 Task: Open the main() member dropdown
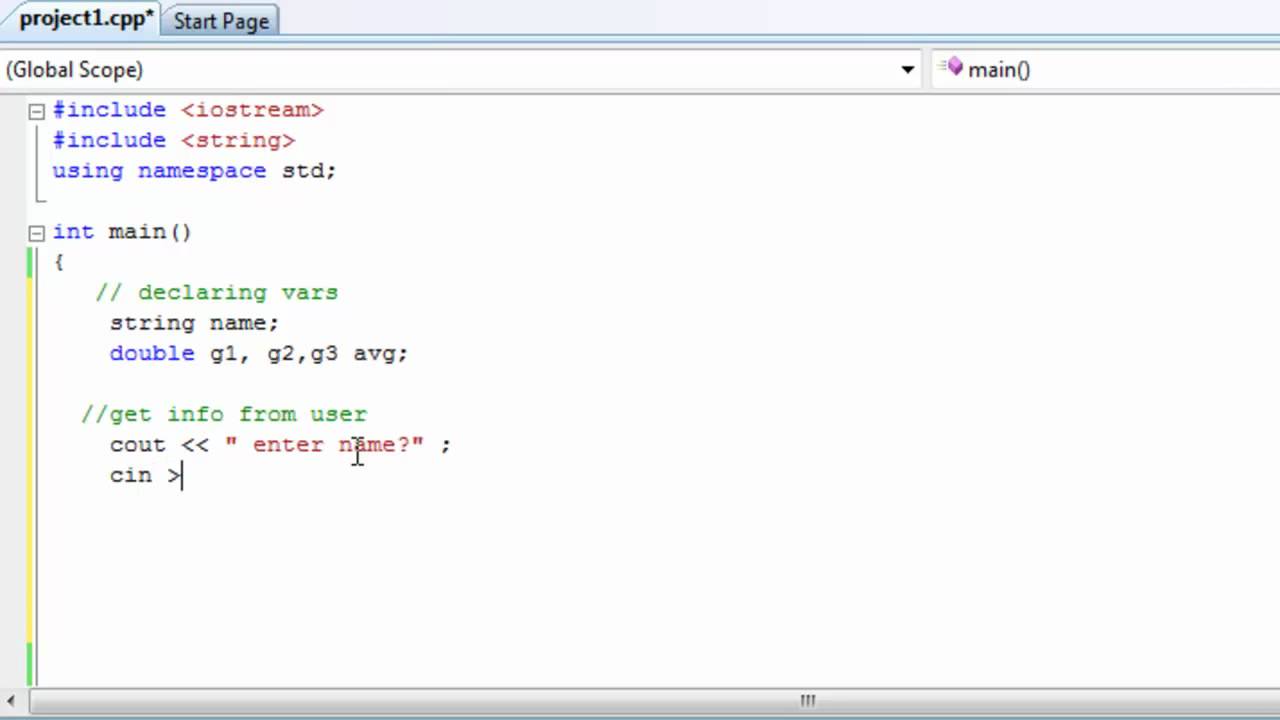coord(1105,70)
